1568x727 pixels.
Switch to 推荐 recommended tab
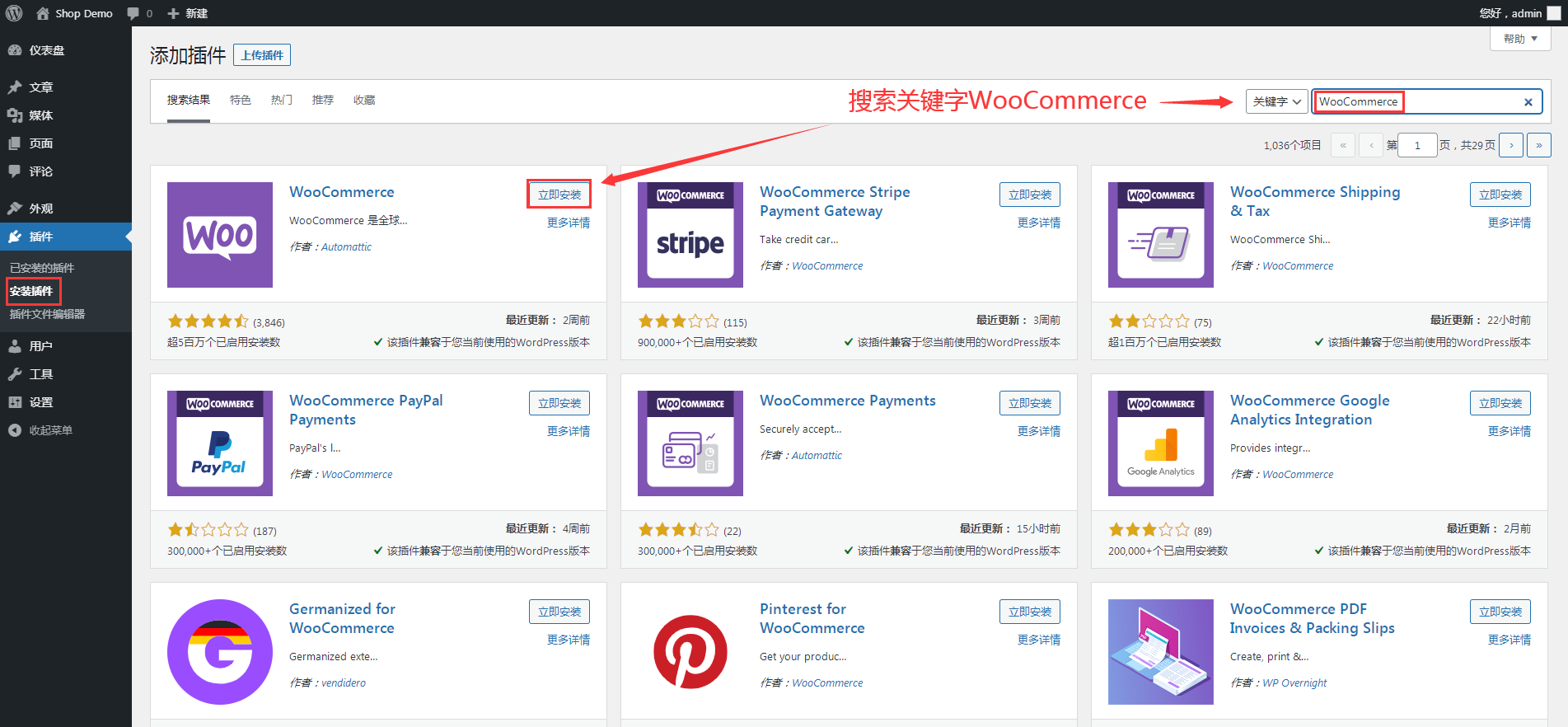point(323,100)
